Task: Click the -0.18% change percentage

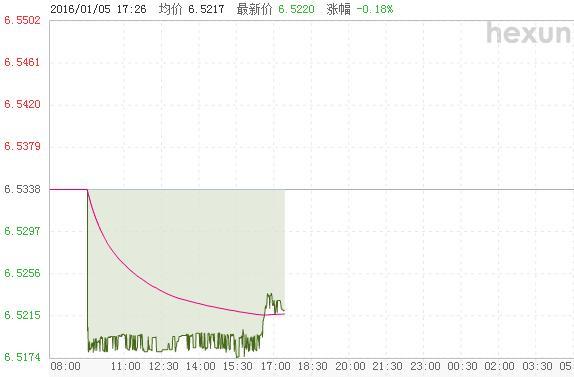Action: (x=375, y=9)
